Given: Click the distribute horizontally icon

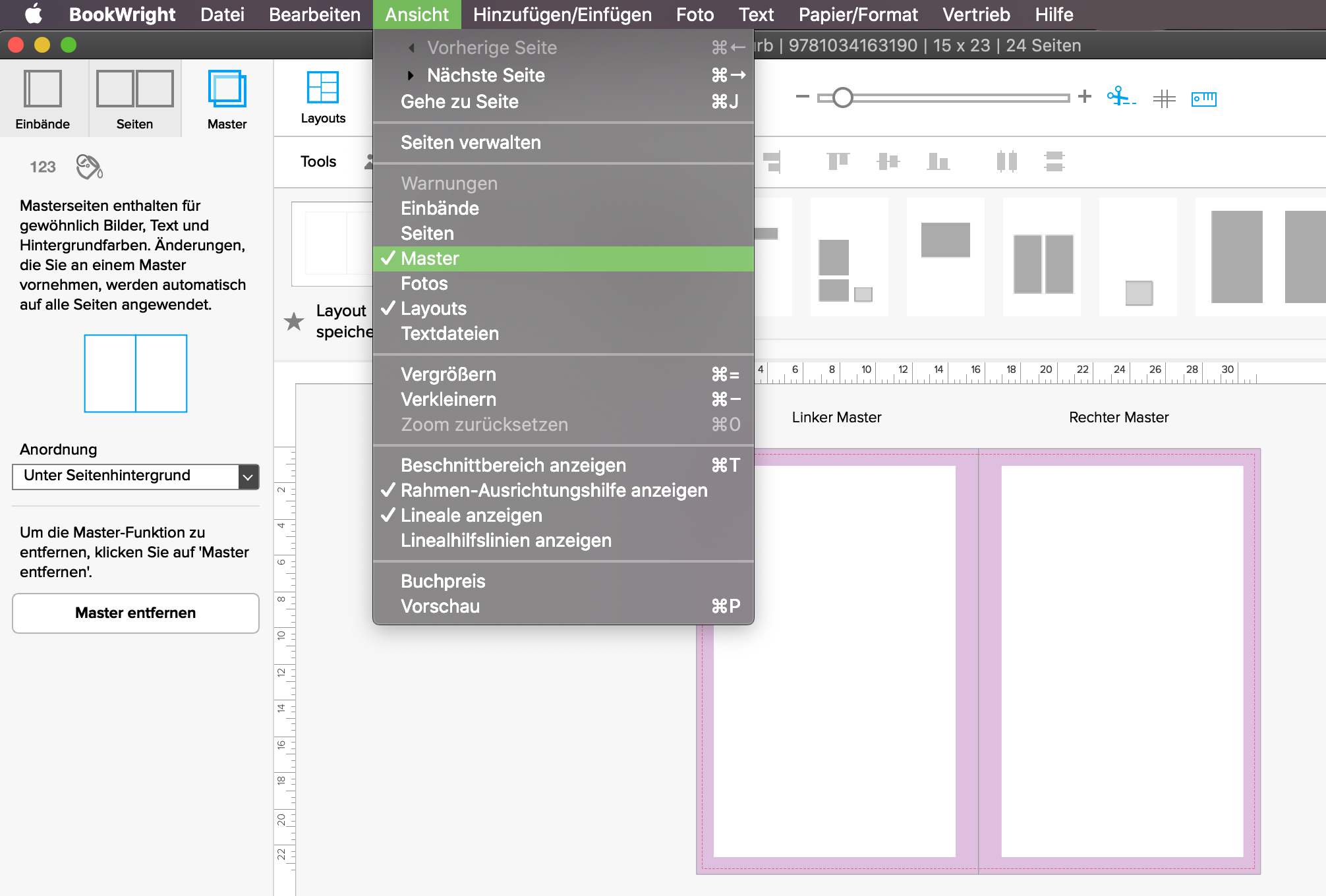Looking at the screenshot, I should click(1006, 161).
